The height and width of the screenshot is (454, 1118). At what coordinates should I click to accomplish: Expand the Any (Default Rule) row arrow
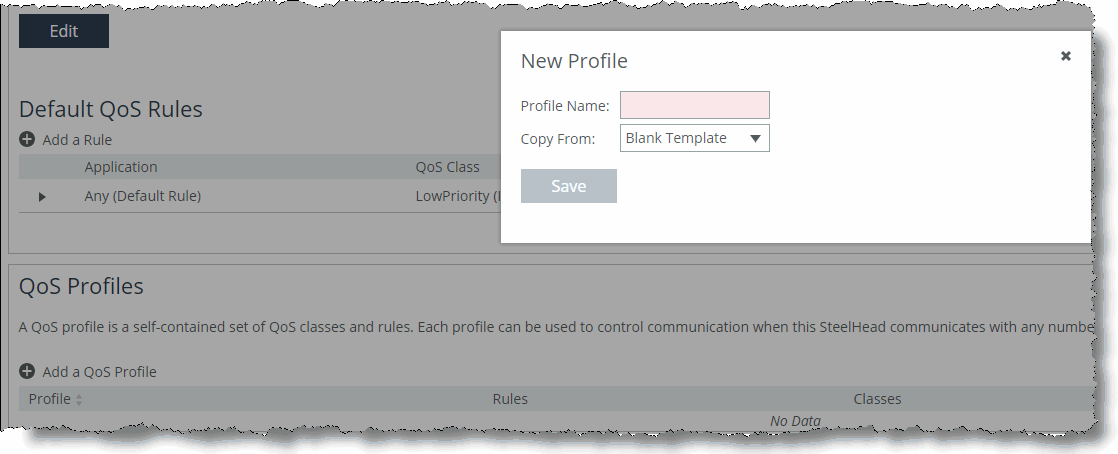click(x=42, y=197)
